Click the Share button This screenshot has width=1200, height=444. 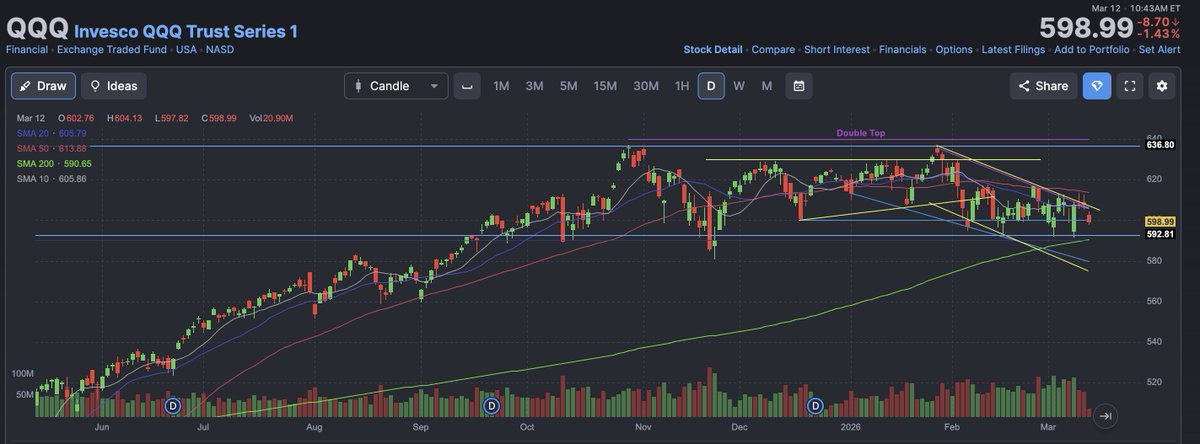[x=1043, y=86]
